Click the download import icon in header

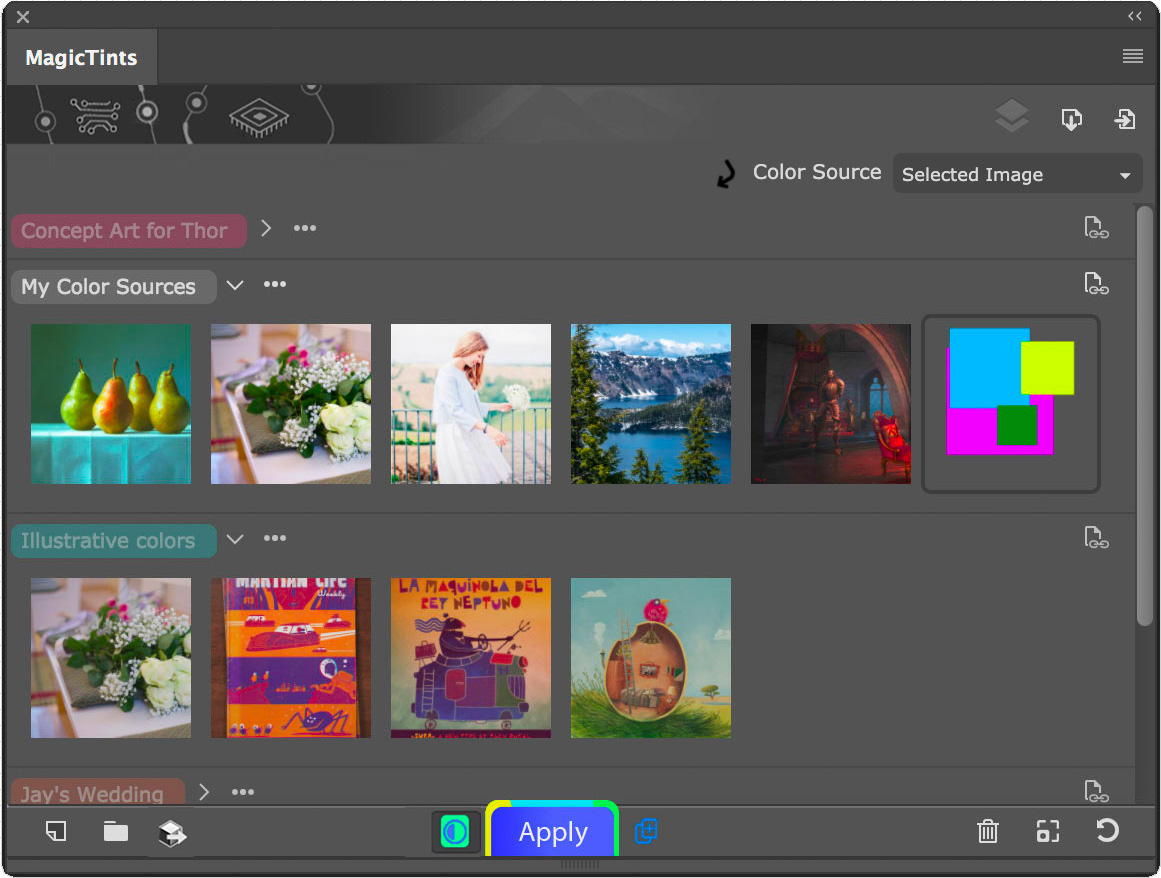[x=1071, y=119]
